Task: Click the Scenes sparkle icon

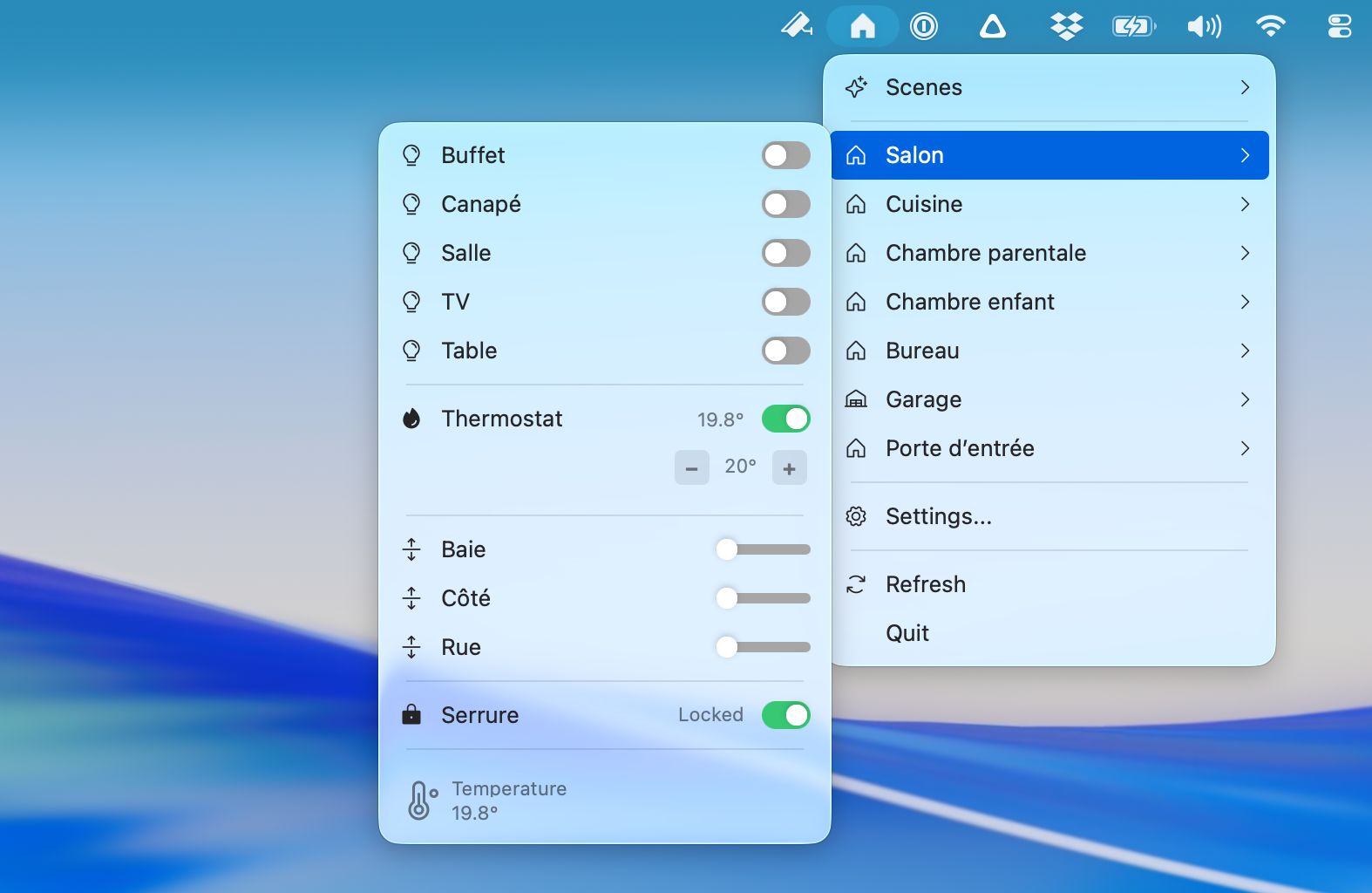Action: (856, 87)
